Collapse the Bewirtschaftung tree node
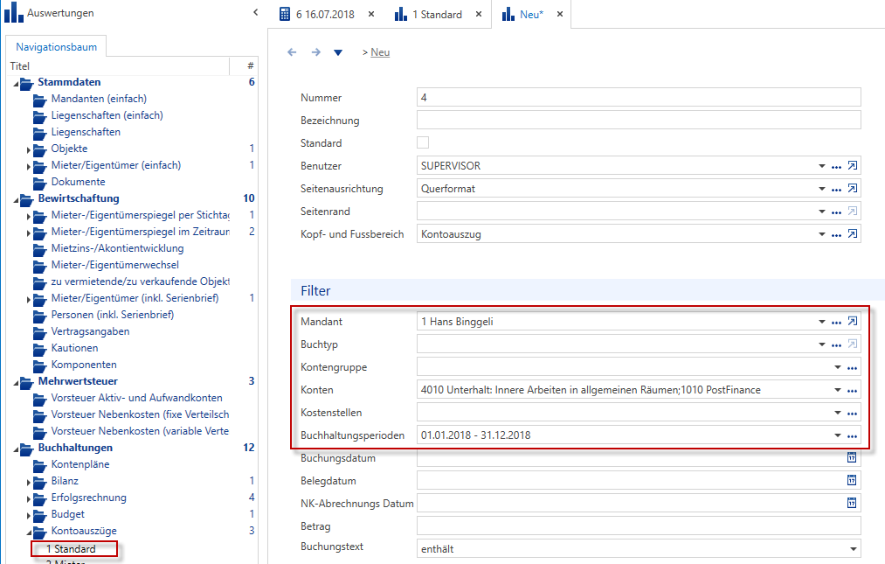Image resolution: width=885 pixels, height=564 pixels. coord(16,200)
